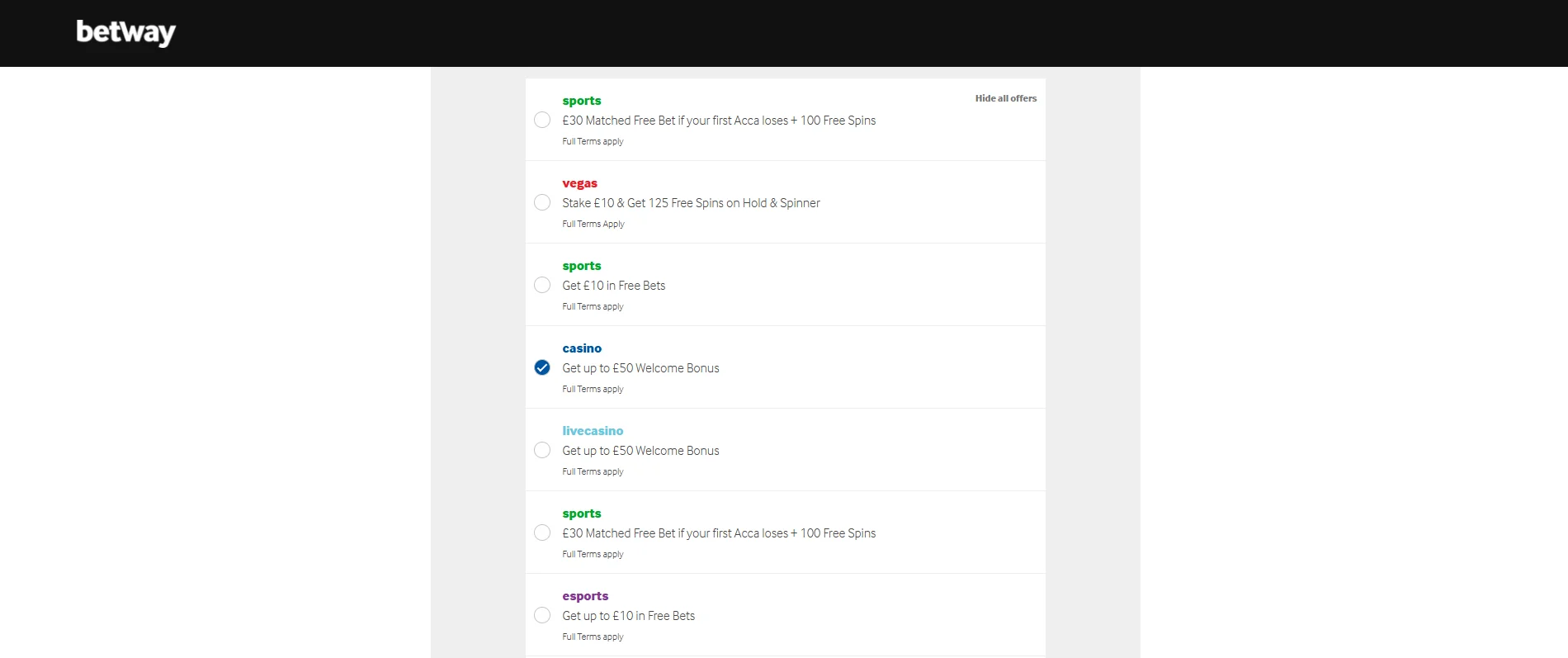Viewport: 1568px width, 658px height.
Task: Open Full Terms apply under the livecasino offer
Action: pos(593,471)
